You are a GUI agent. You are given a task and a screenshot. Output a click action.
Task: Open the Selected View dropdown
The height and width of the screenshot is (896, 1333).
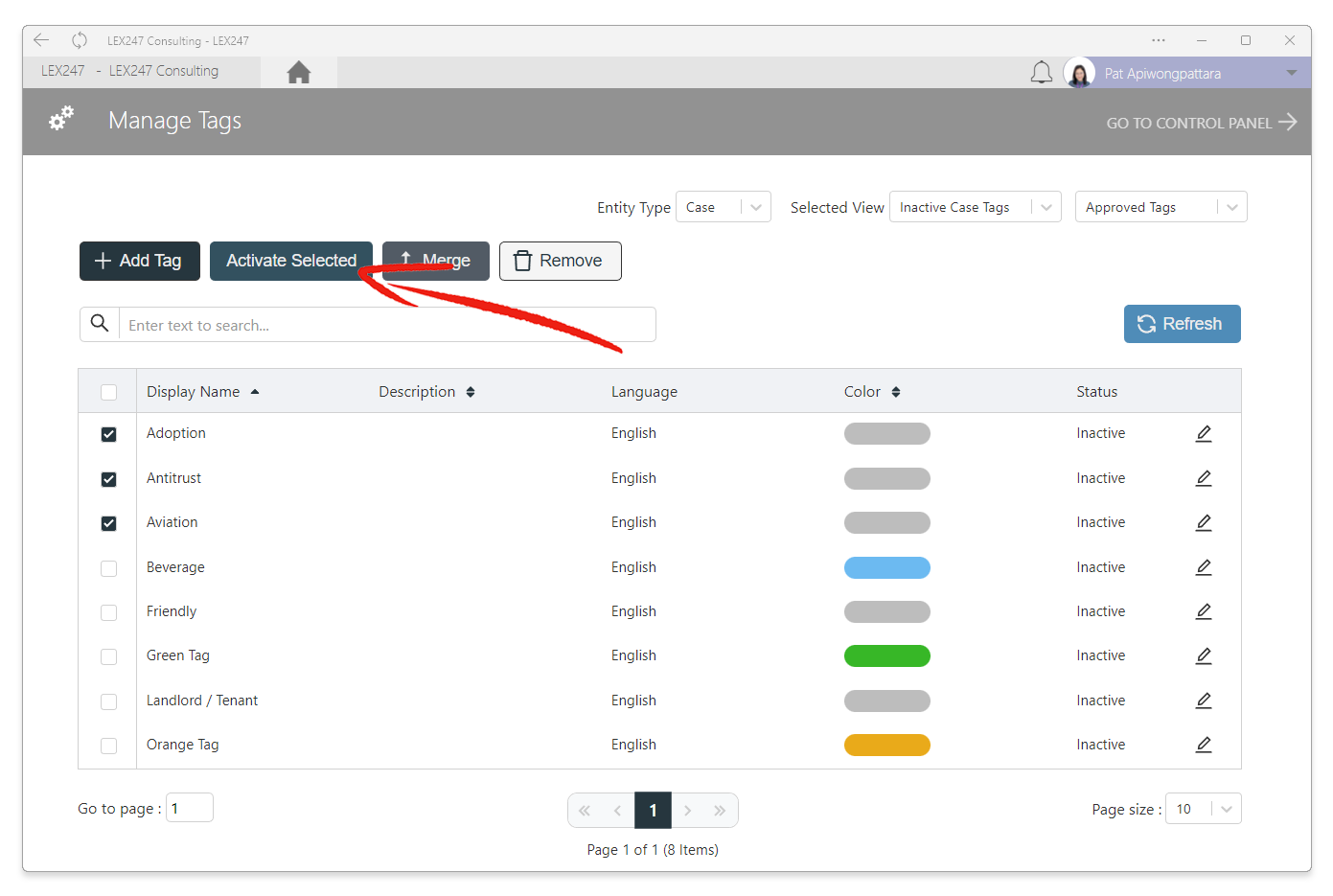(976, 207)
